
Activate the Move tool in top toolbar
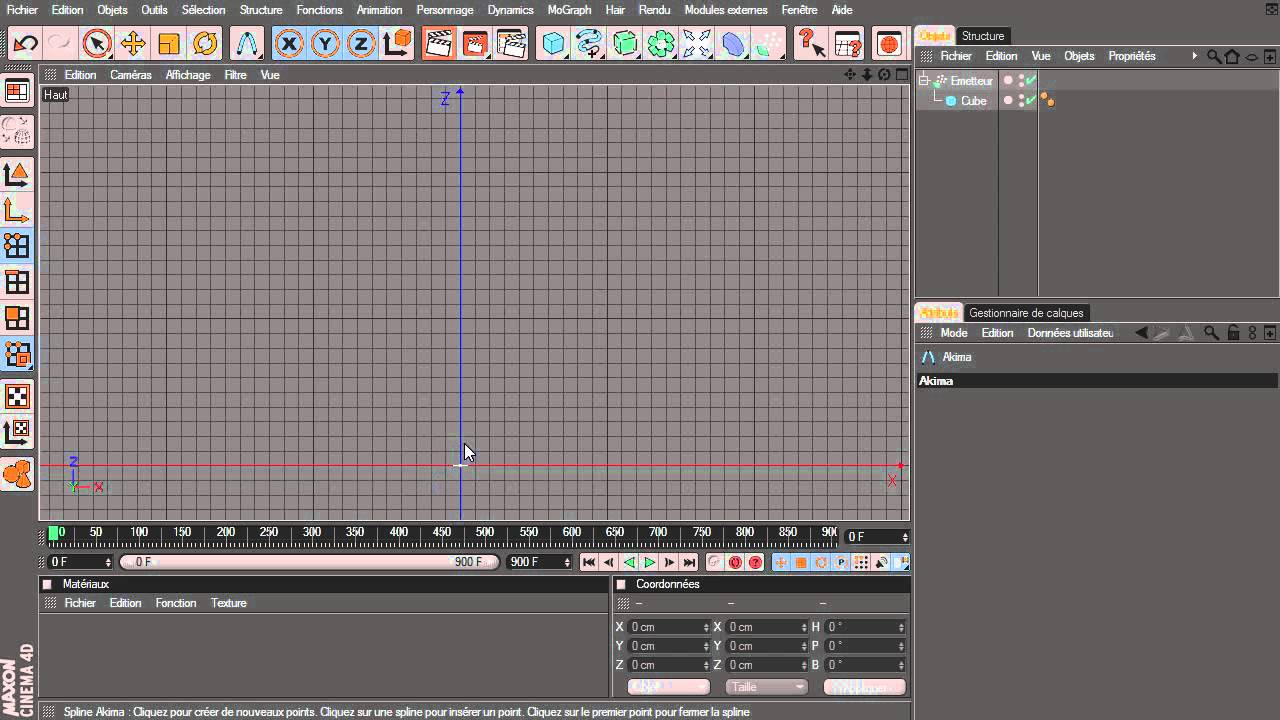click(133, 44)
